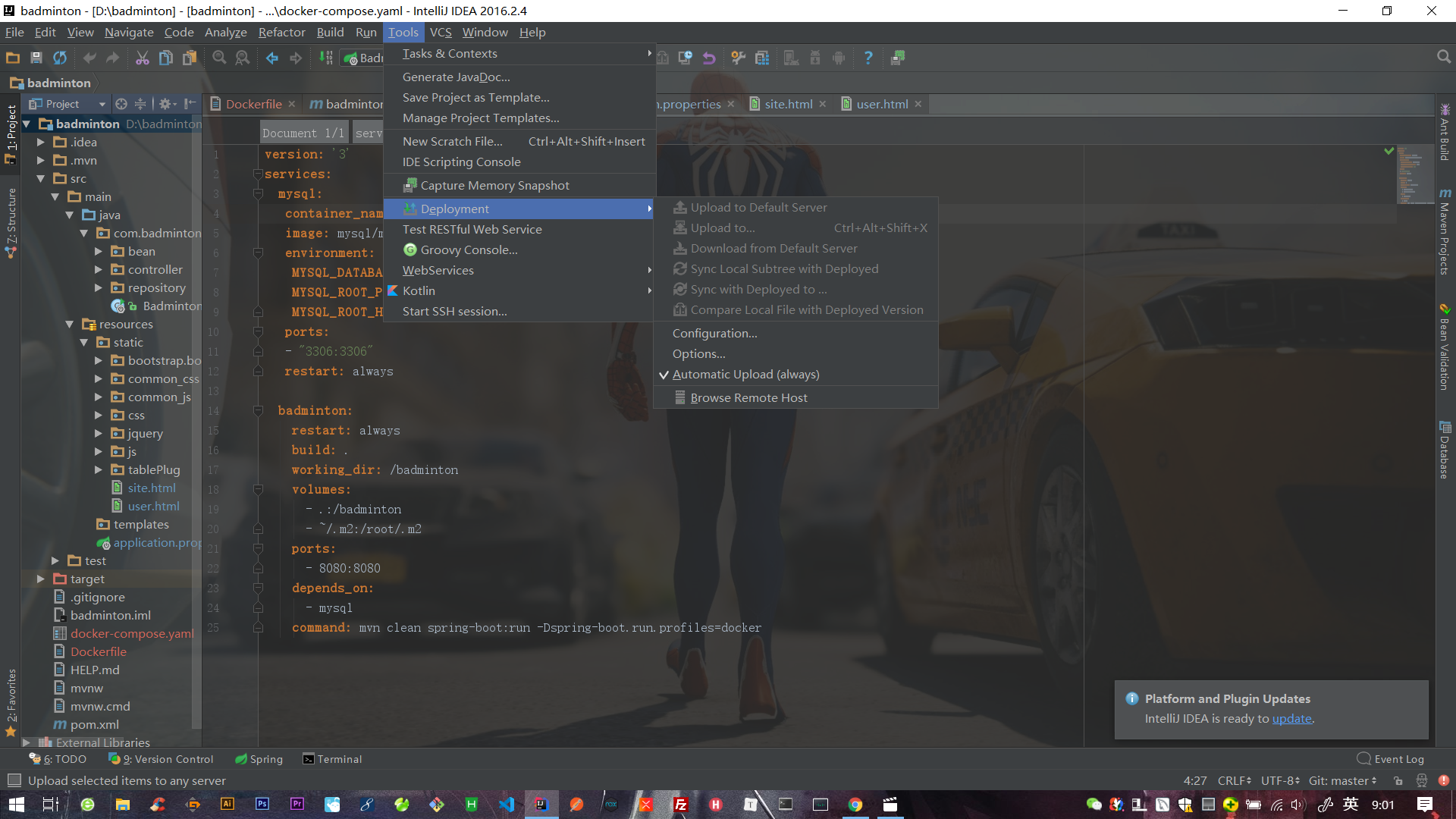Click the editor code minimap thumbnail
The image size is (1456, 819).
pyautogui.click(x=1415, y=175)
